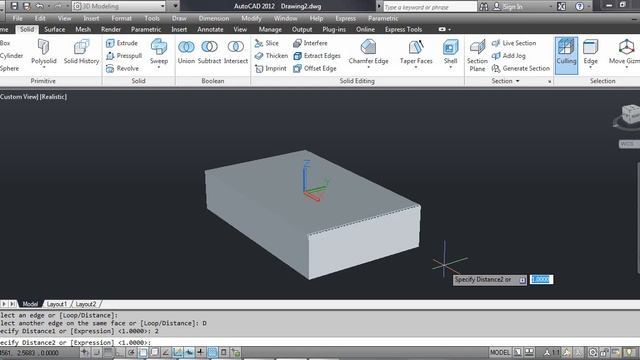Viewport: 640px width, 360px height.
Task: Turn on Live Section
Action: pyautogui.click(x=514, y=43)
